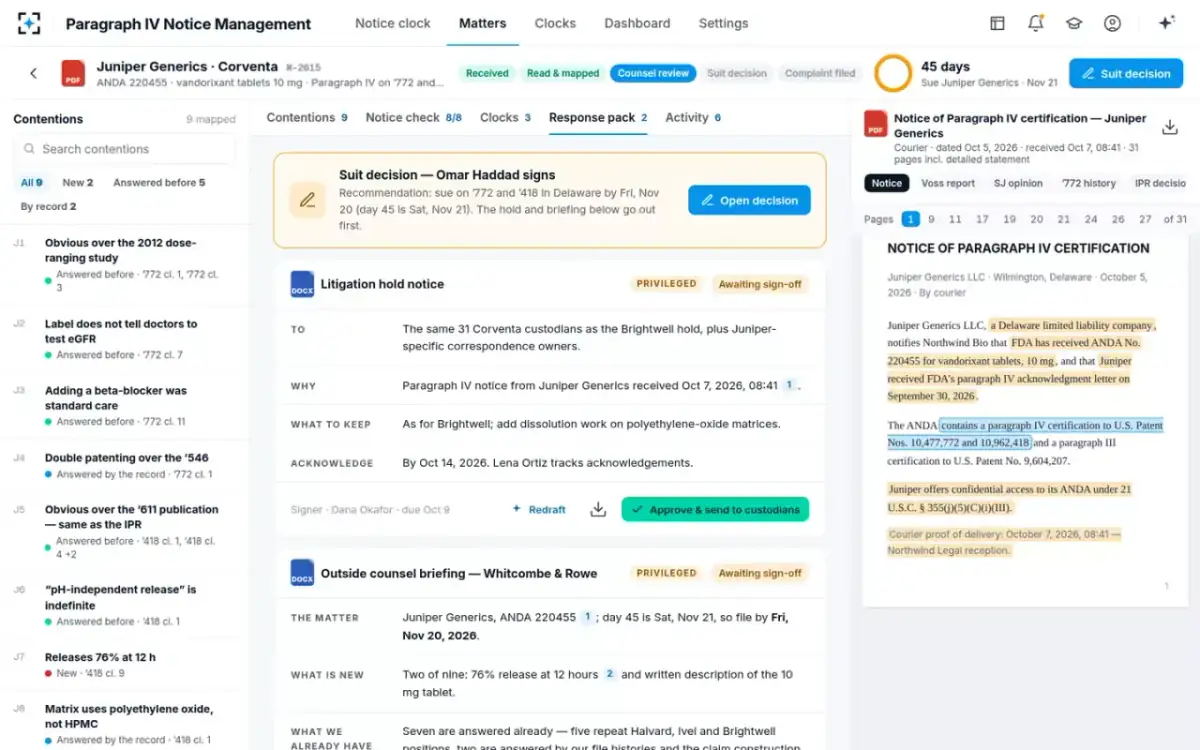
Task: Click citation 1 after ANDA 220455 in briefing
Action: coord(587,617)
